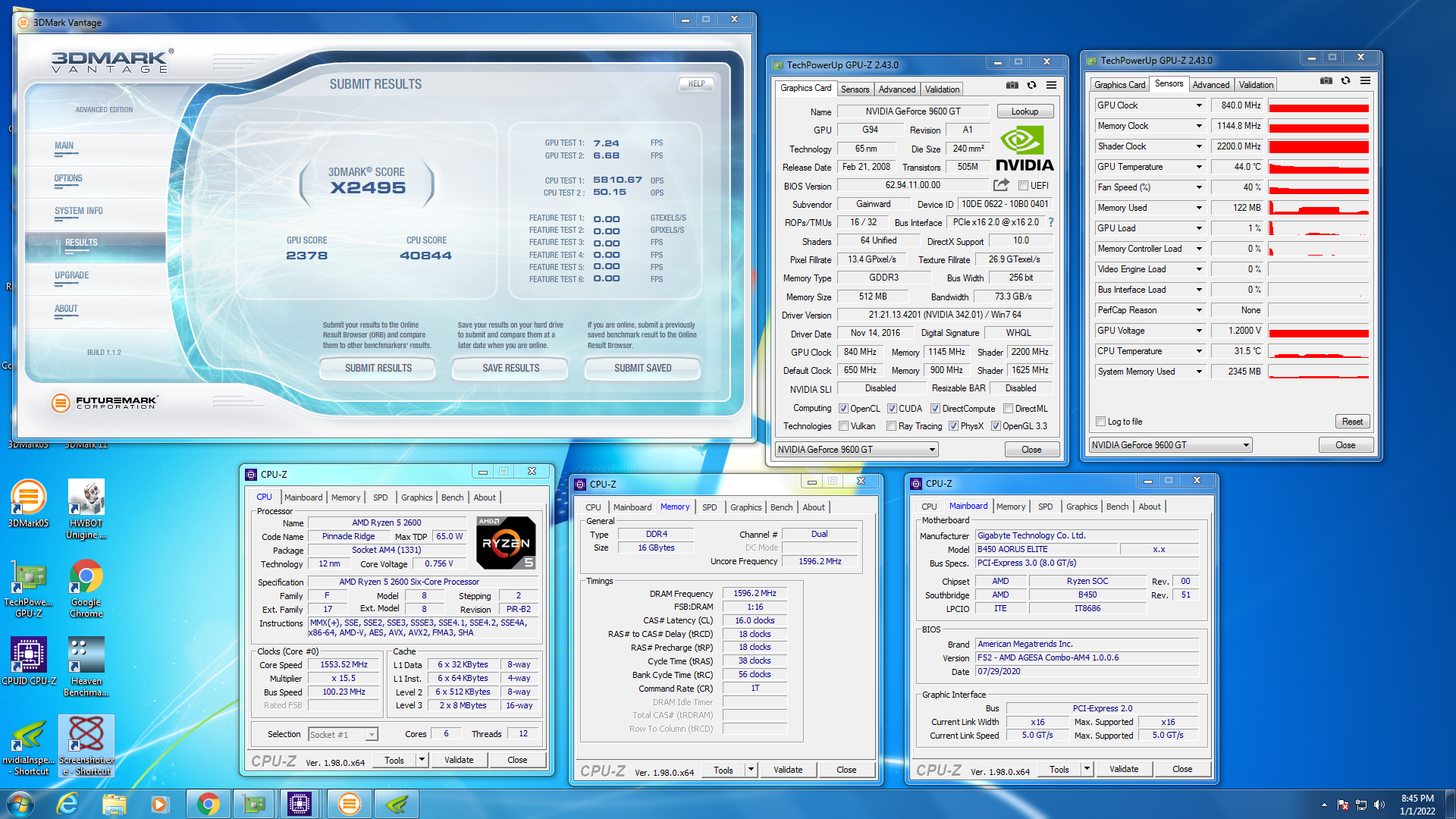The height and width of the screenshot is (819, 1456).
Task: Open SYSTEM INFO in 3DMark Vantage sidebar
Action: 78,212
